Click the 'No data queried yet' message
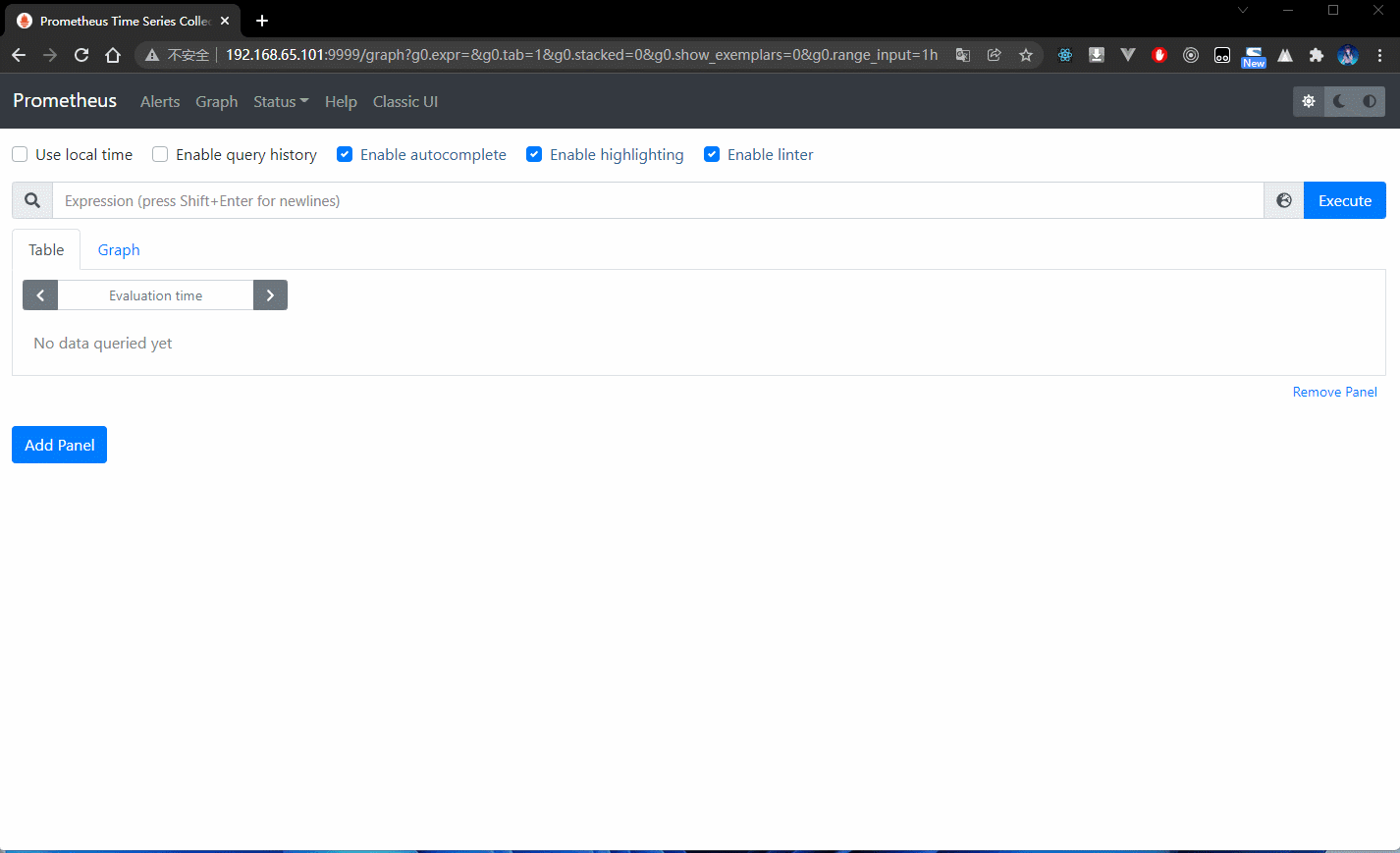Image resolution: width=1400 pixels, height=853 pixels. 103,343
